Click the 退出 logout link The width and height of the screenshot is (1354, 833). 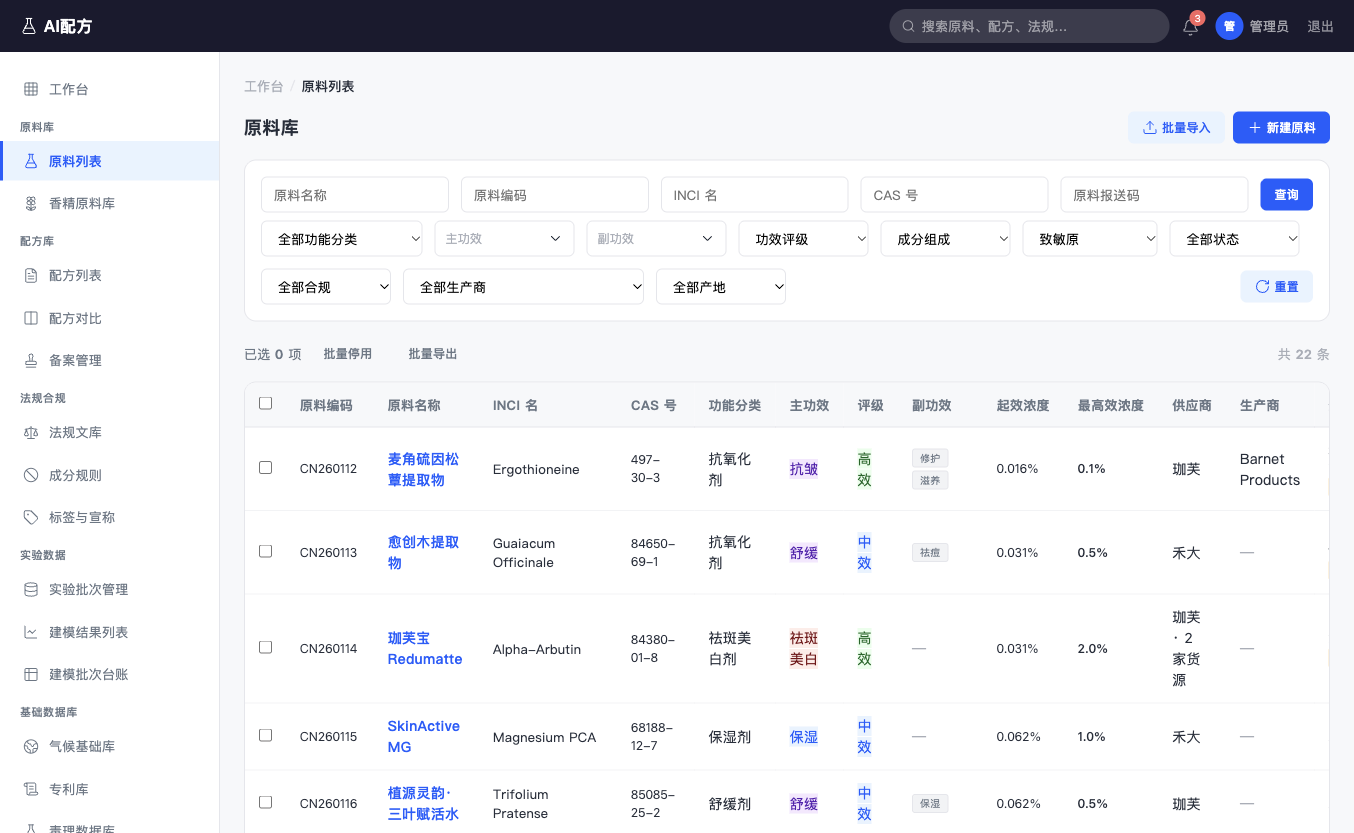1321,27
